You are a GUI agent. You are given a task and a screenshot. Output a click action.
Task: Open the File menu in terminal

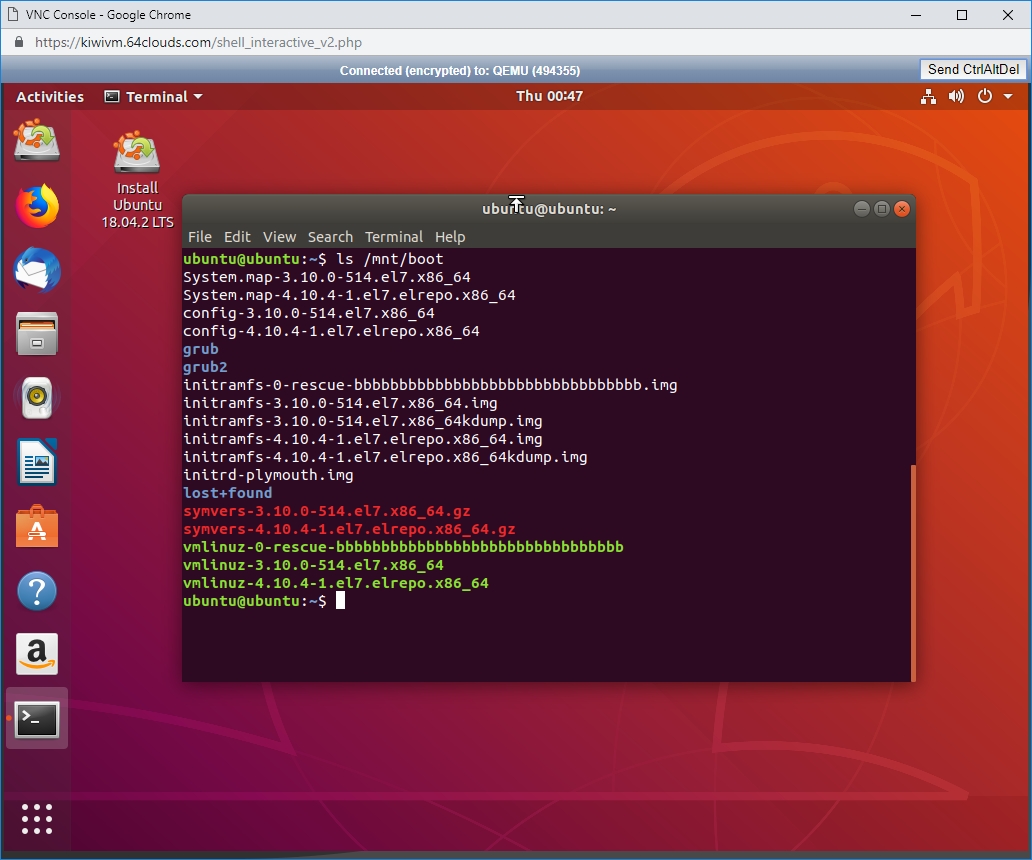[x=200, y=237]
